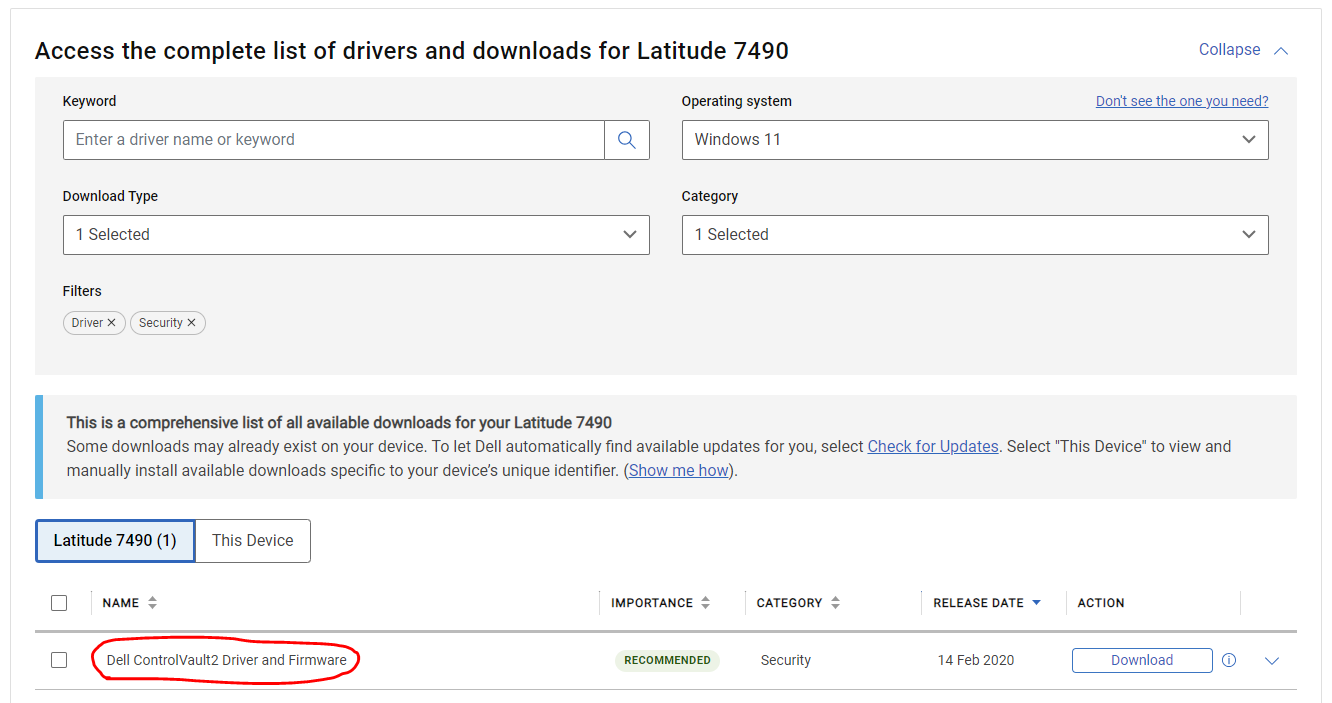
Task: Collapse the drivers and downloads section
Action: click(1243, 50)
